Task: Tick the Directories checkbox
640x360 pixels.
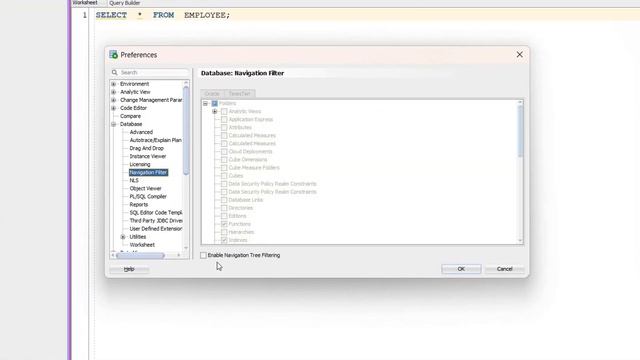Action: 224,208
